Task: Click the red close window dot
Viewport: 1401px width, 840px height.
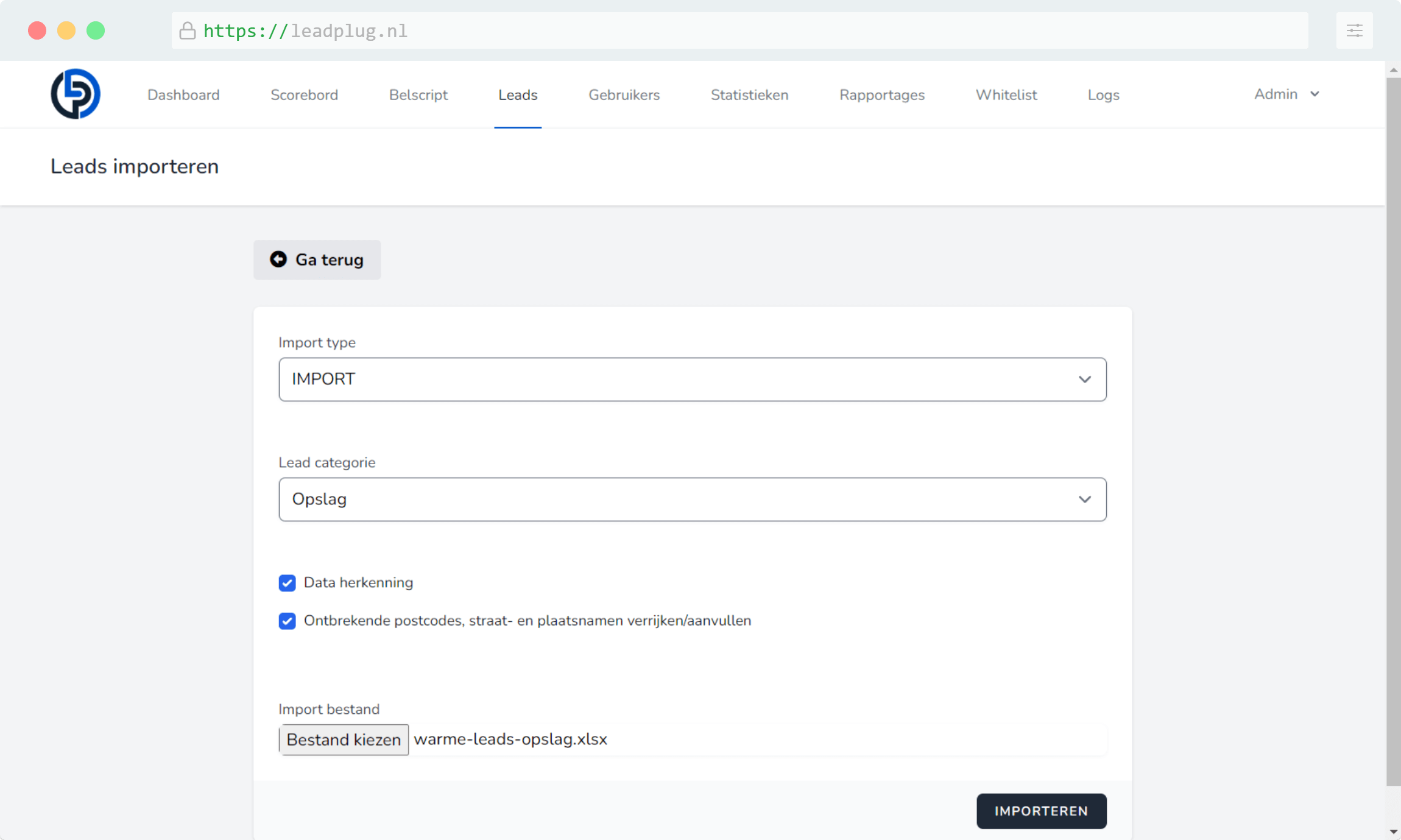Action: click(x=37, y=30)
